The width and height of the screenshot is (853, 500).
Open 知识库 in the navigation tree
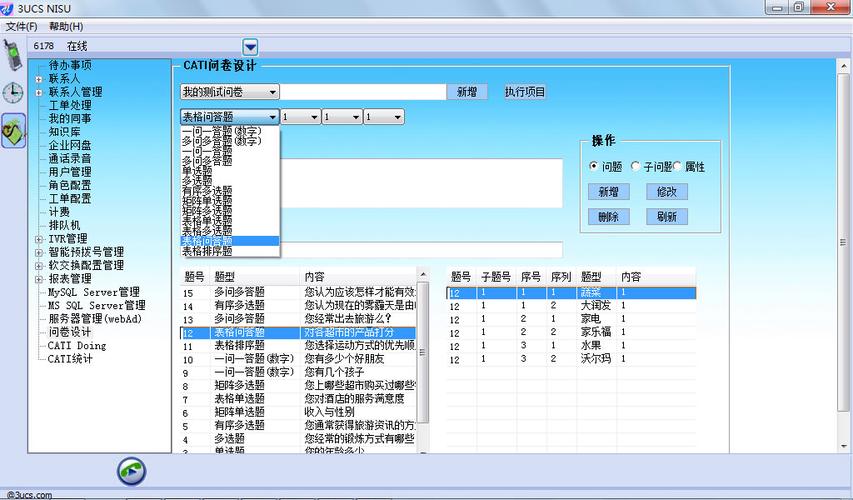(x=65, y=132)
